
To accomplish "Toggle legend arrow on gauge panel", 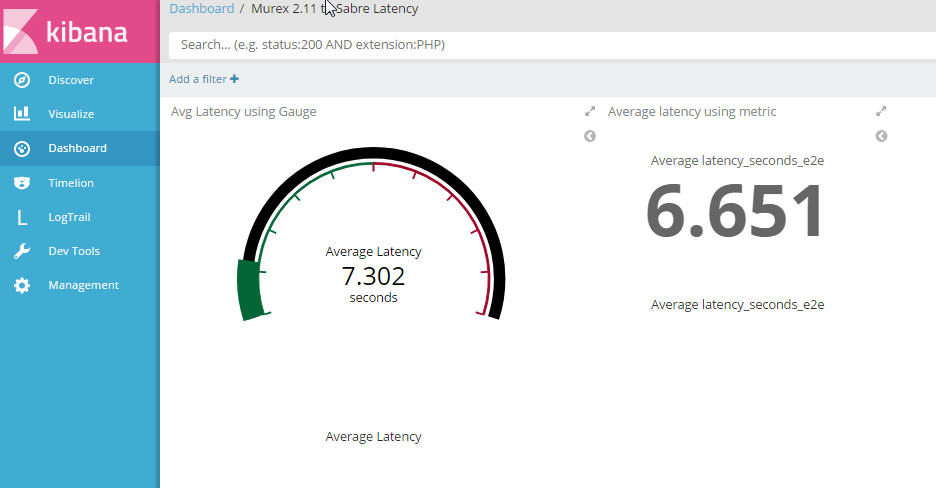I will pyautogui.click(x=590, y=136).
